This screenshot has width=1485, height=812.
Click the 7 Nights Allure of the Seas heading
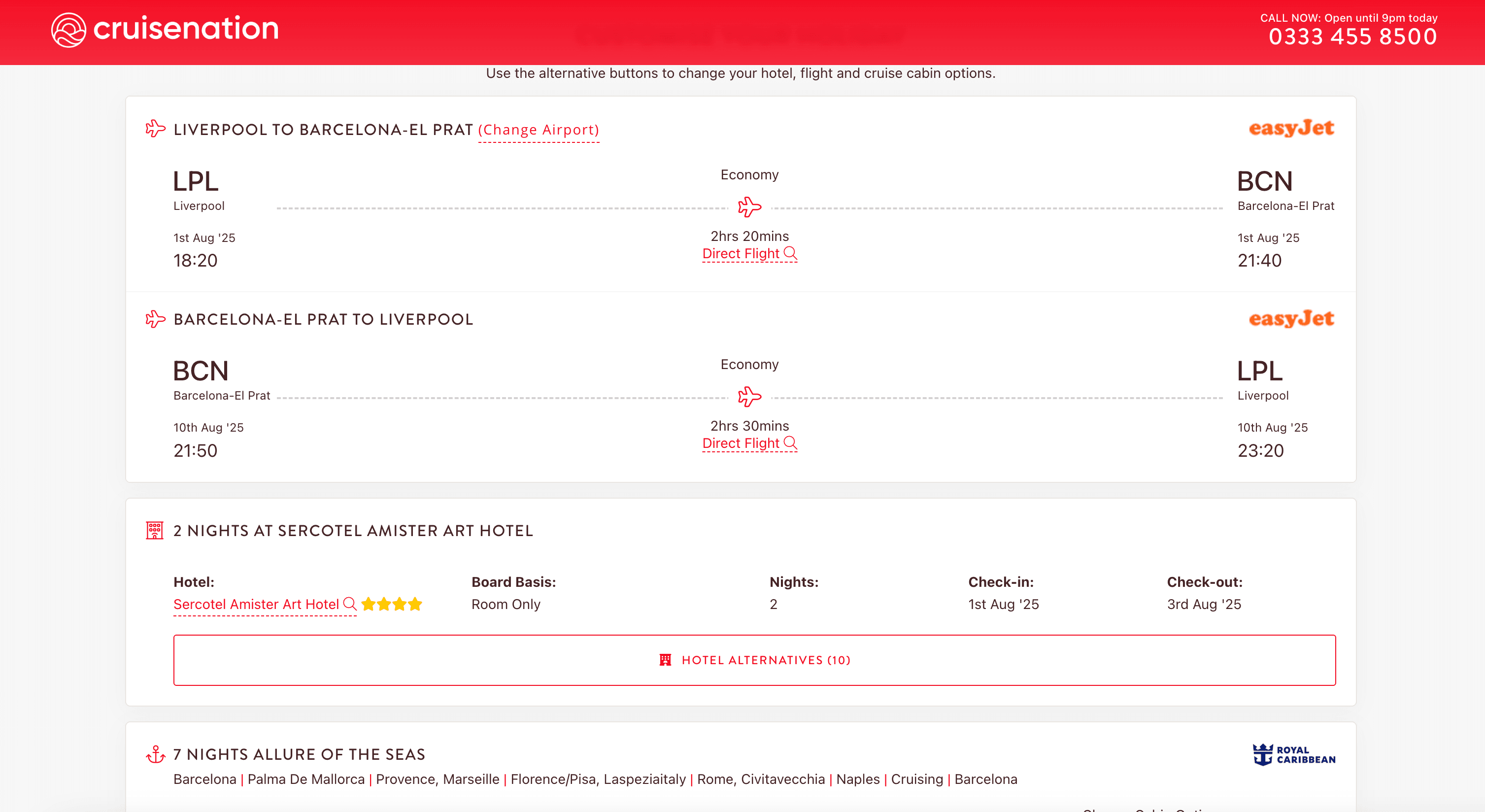pyautogui.click(x=299, y=754)
